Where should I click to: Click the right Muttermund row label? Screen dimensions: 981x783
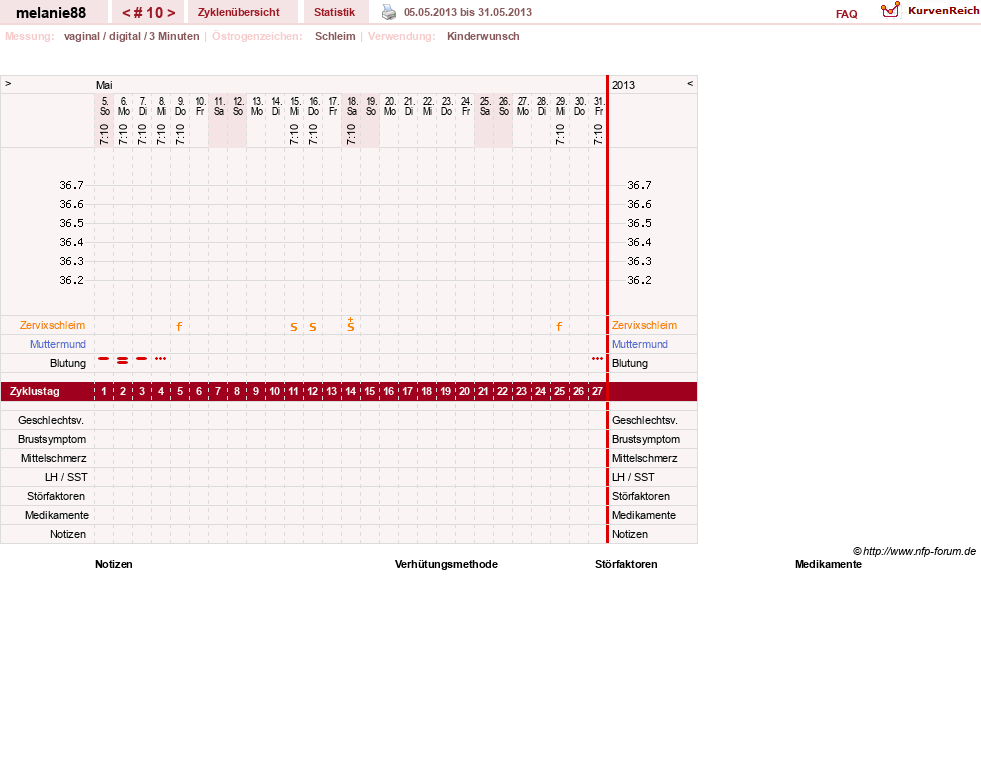coord(639,344)
